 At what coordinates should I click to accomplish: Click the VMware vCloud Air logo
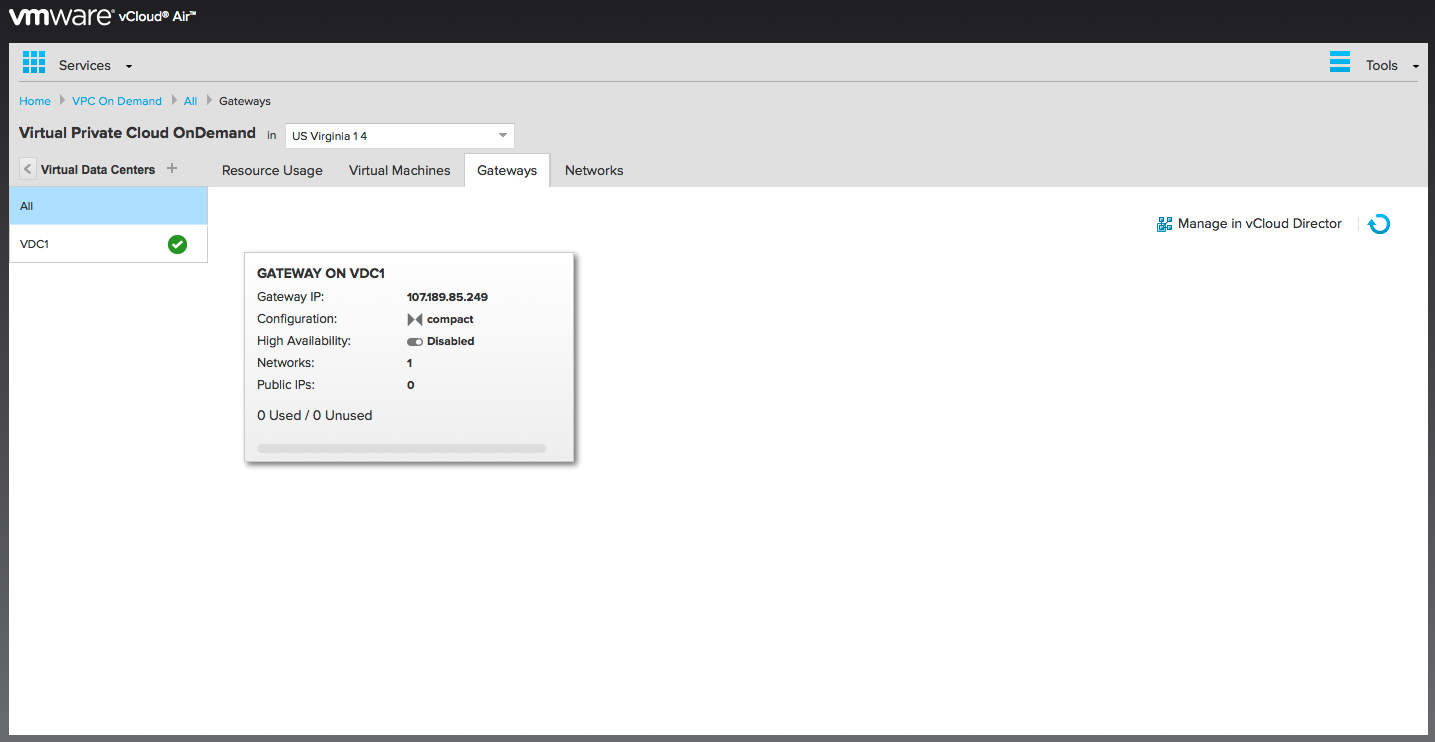pos(103,17)
